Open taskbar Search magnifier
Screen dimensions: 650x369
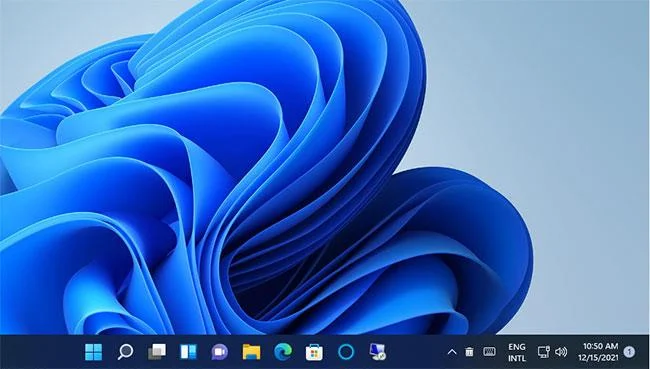[125, 352]
